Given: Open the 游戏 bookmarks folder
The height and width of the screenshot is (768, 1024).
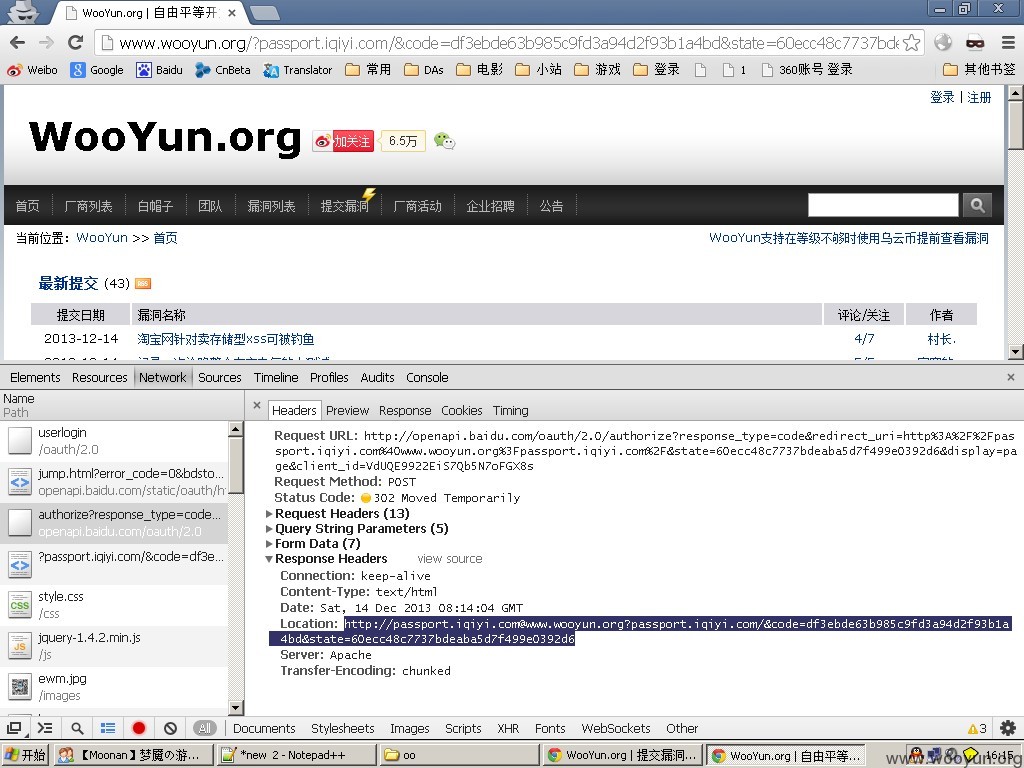Looking at the screenshot, I should [598, 70].
